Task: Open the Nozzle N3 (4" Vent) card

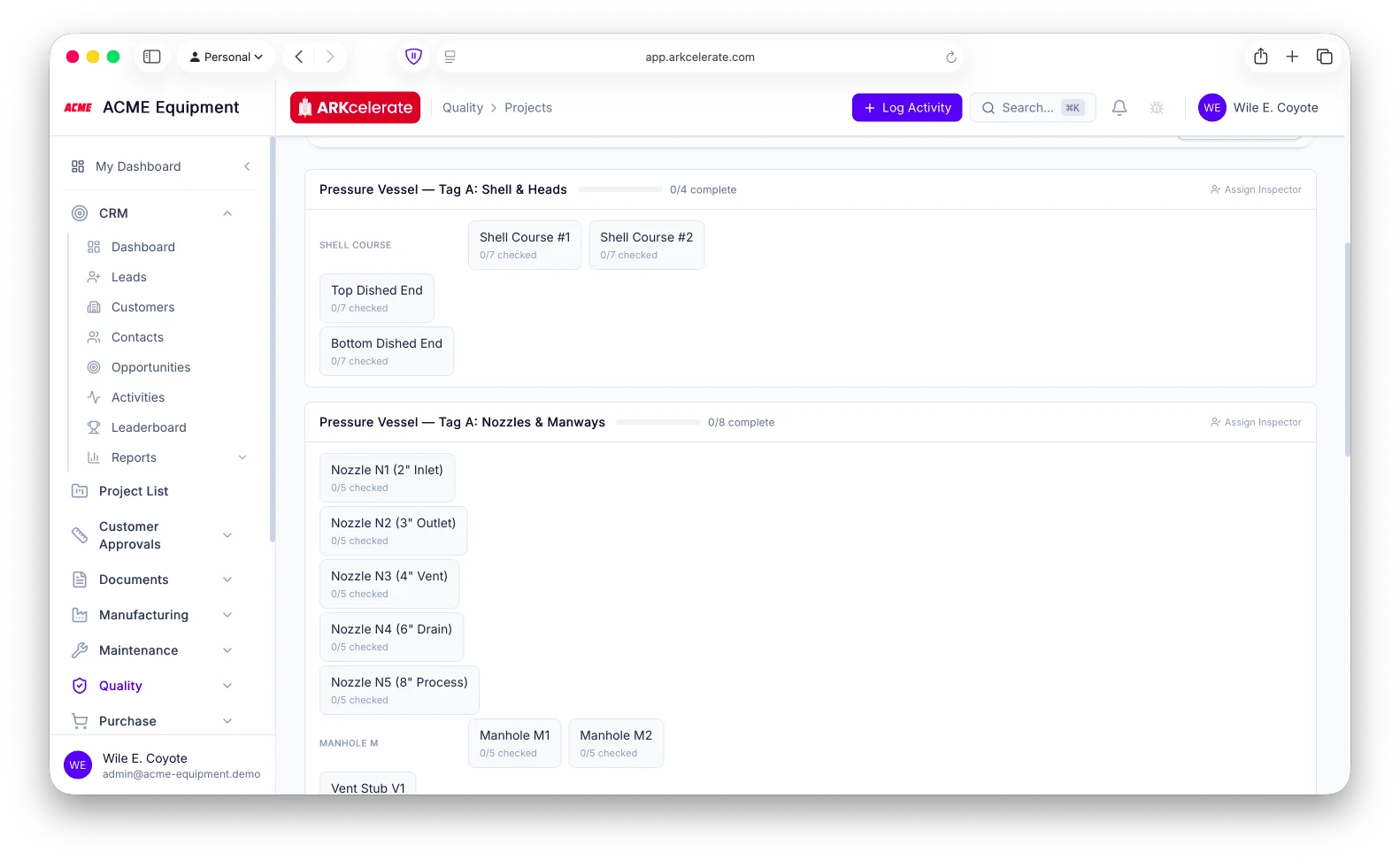Action: click(x=389, y=584)
